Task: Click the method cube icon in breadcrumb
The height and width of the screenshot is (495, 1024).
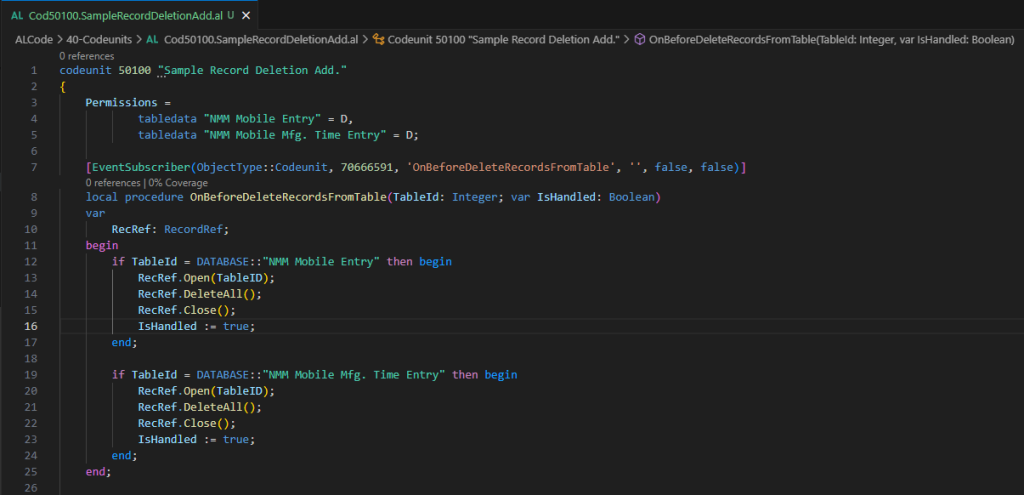Action: click(x=641, y=40)
